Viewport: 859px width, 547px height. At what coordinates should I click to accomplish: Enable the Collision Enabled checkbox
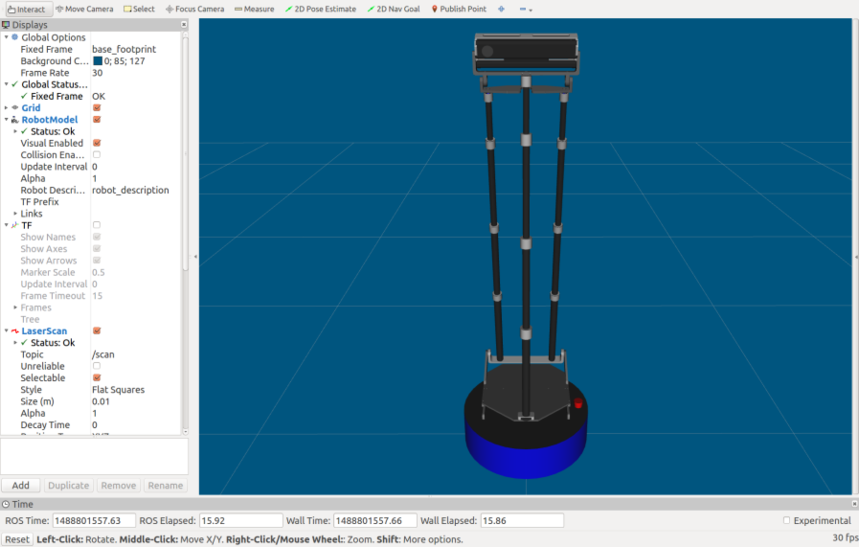(97, 155)
